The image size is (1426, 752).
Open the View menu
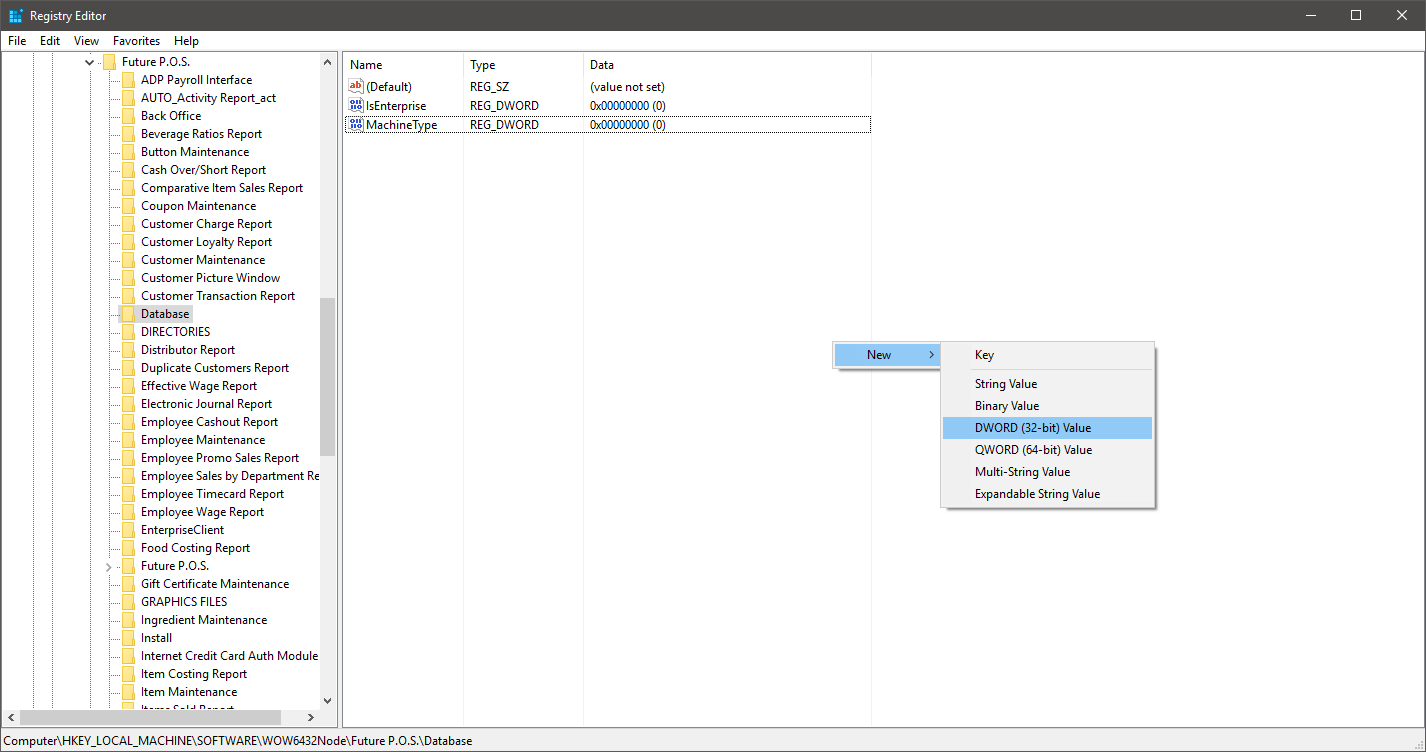(x=87, y=41)
